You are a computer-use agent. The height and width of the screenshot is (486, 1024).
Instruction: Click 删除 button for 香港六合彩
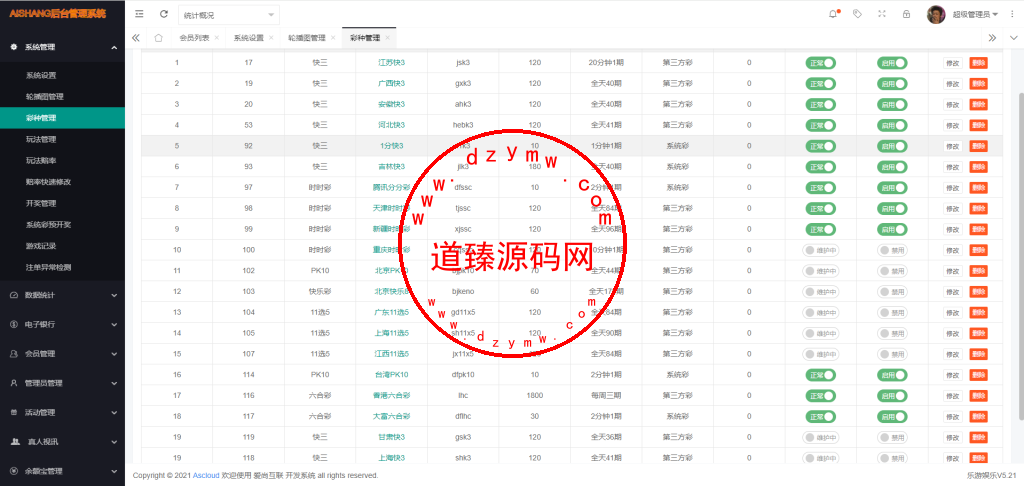tap(978, 396)
